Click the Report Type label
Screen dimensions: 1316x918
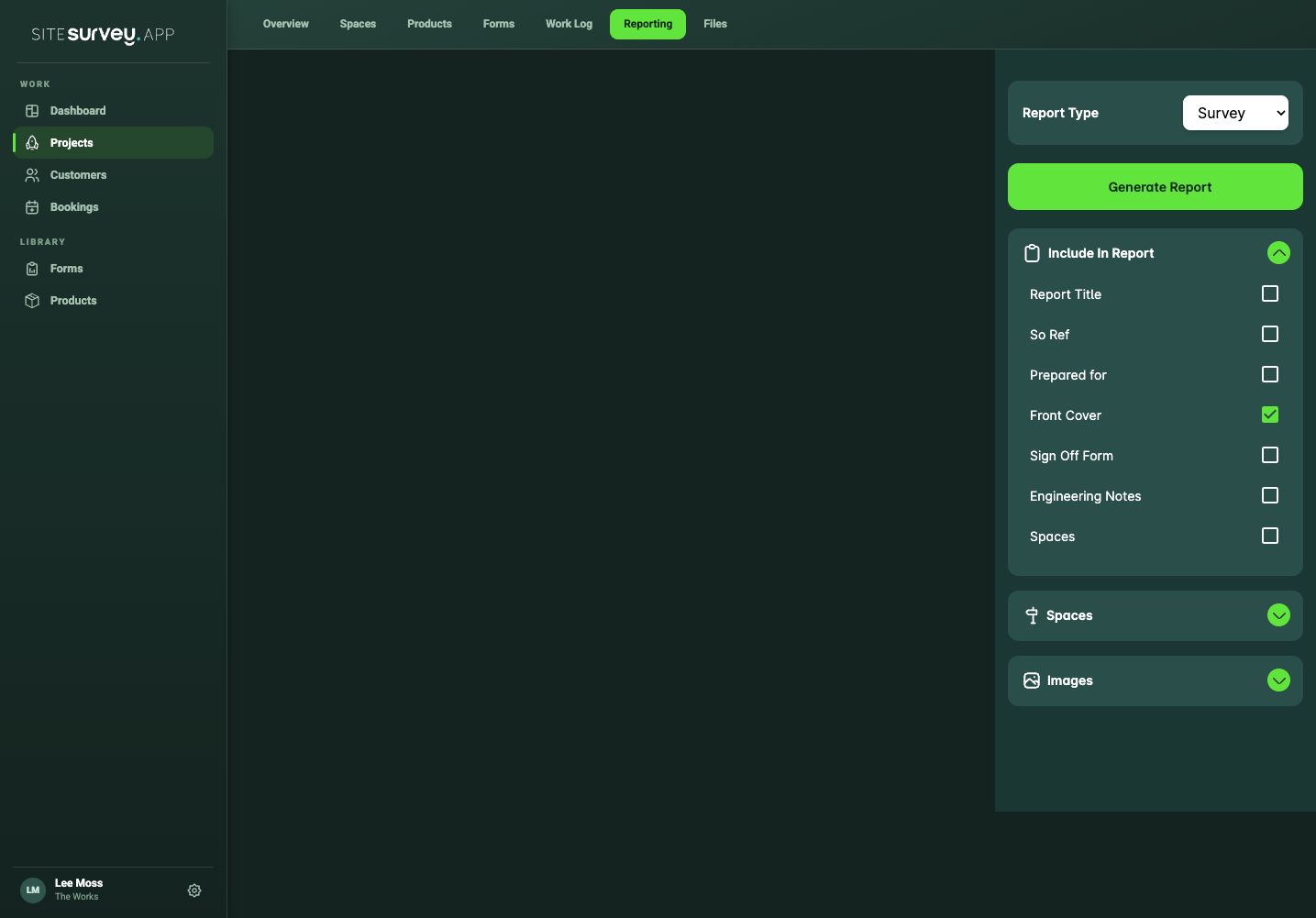pyautogui.click(x=1060, y=113)
